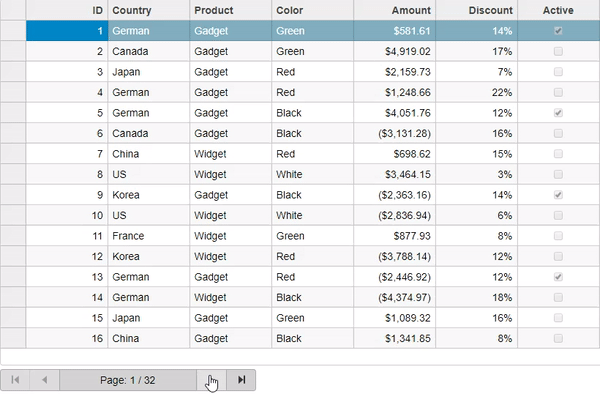
Task: Sort by the Product column header
Action: [231, 10]
